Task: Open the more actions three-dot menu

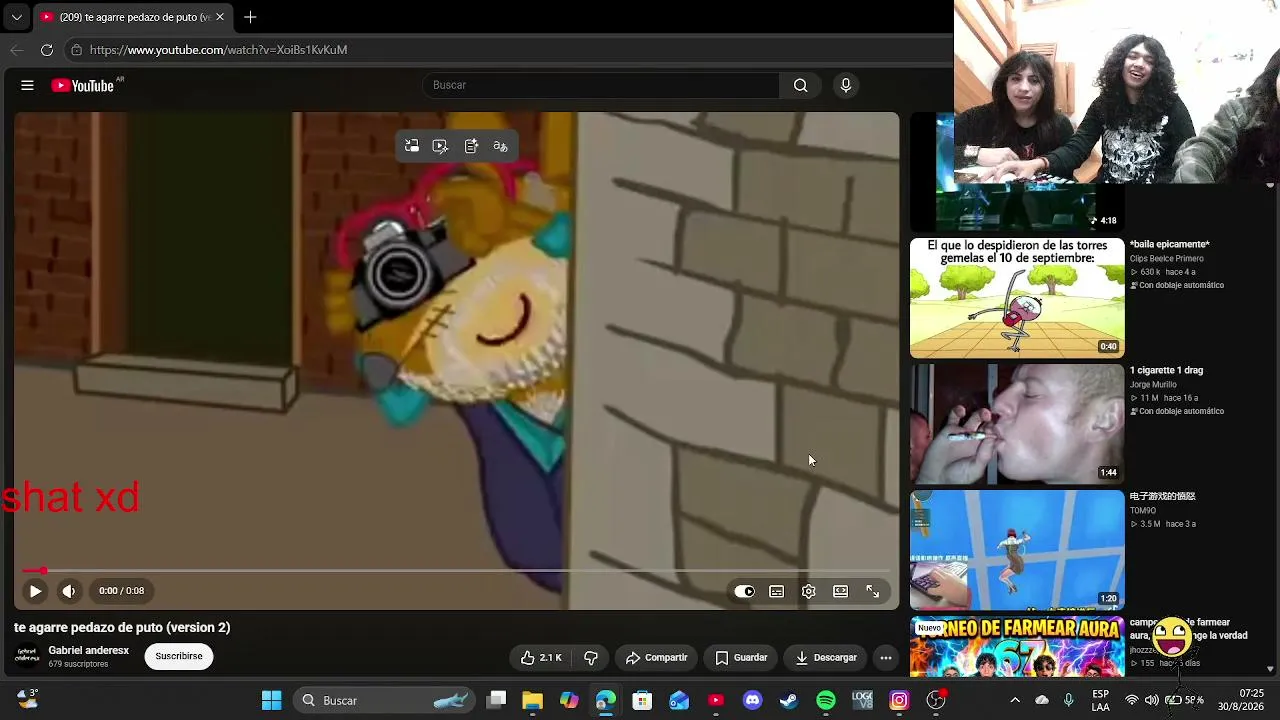Action: [885, 657]
